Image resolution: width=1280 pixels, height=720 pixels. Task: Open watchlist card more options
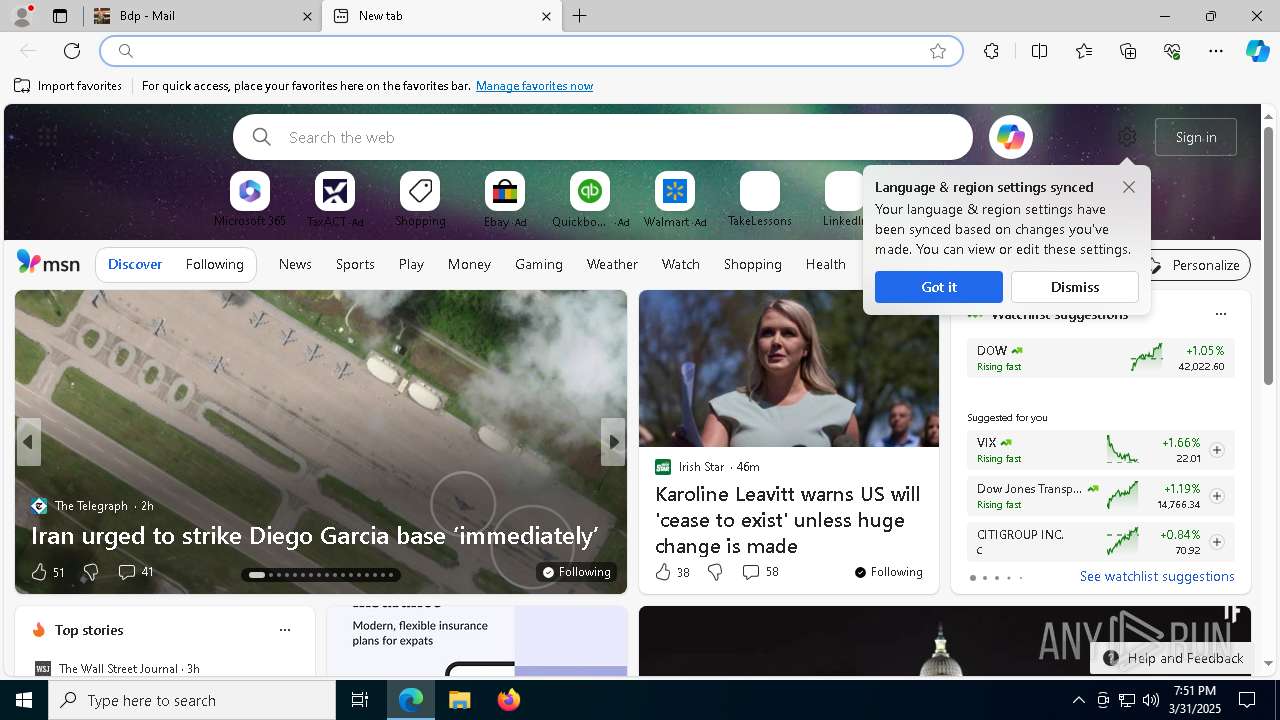coord(1220,314)
